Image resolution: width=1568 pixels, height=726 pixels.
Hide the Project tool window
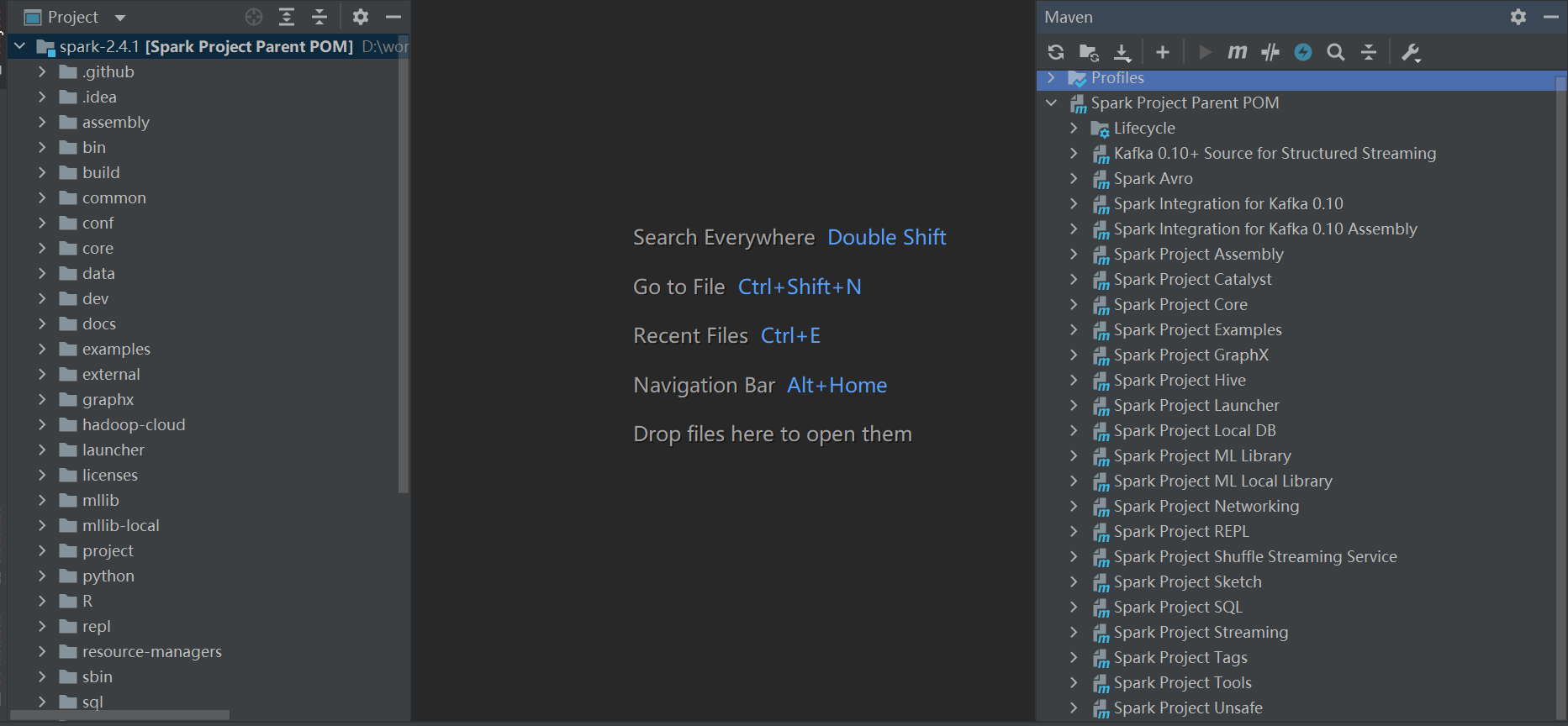pos(393,17)
